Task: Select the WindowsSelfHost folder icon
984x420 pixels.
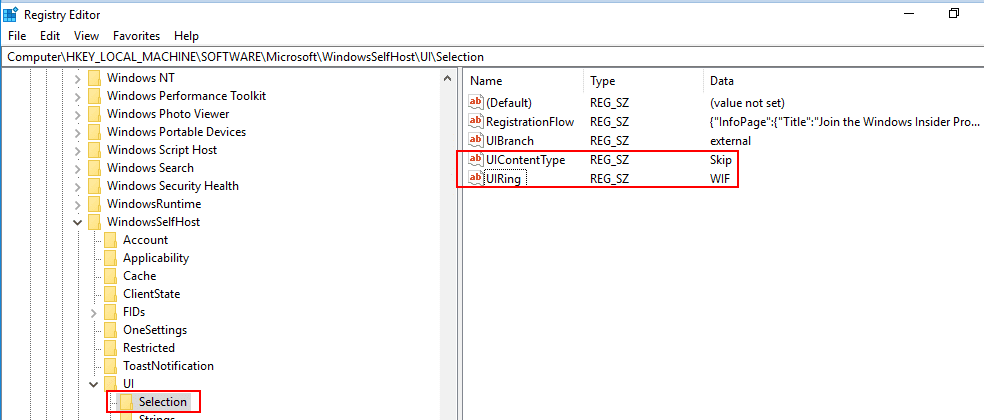Action: click(x=94, y=222)
